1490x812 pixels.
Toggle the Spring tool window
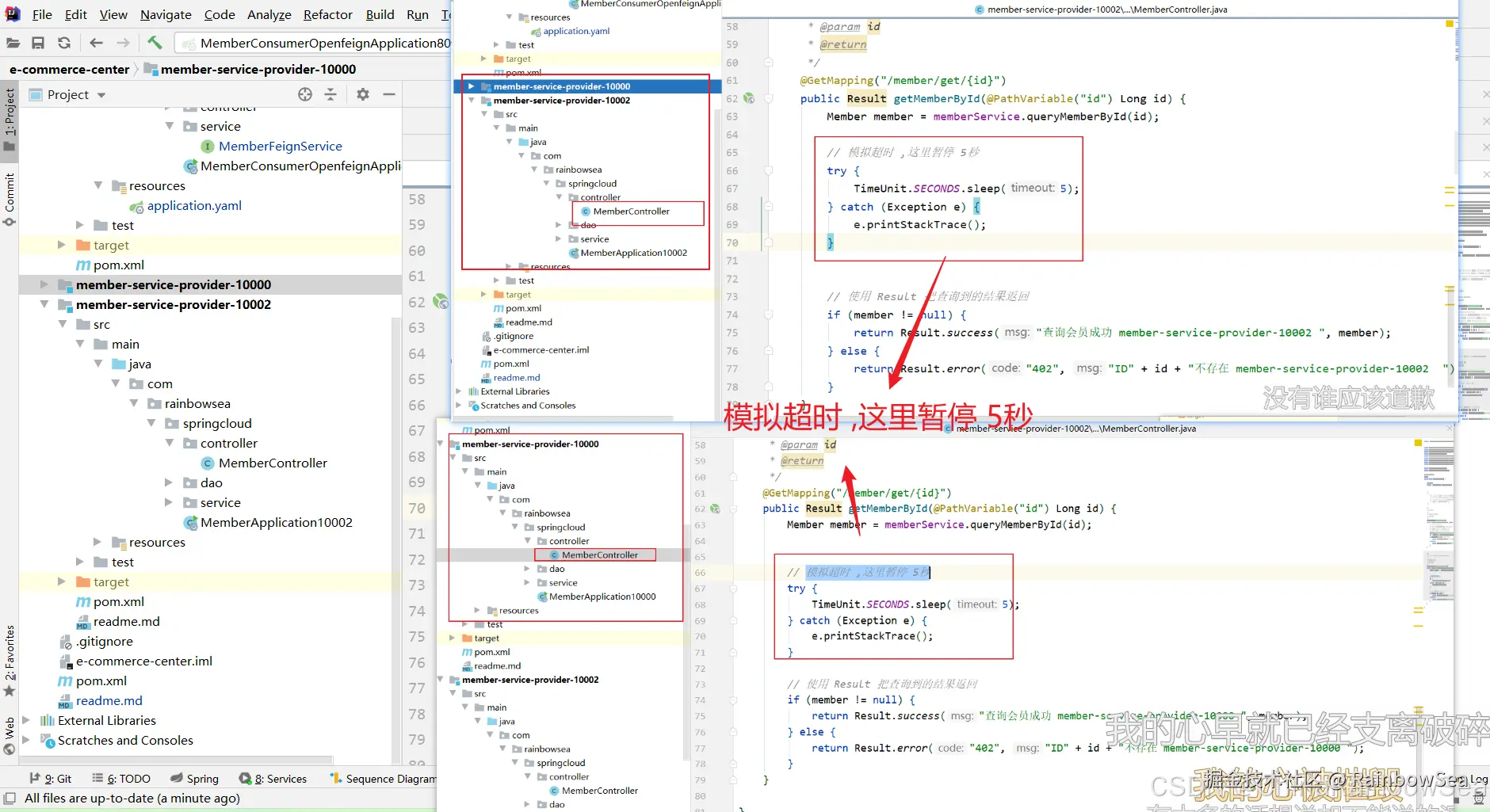pos(193,779)
